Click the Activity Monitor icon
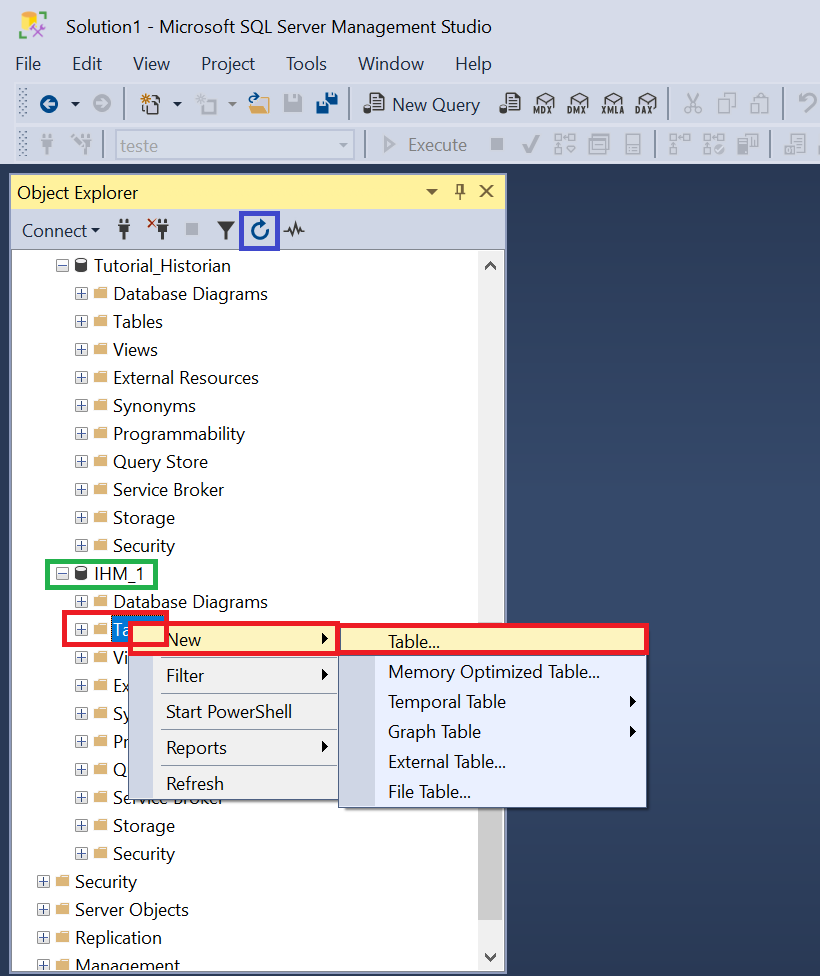The image size is (820, 976). coord(295,230)
